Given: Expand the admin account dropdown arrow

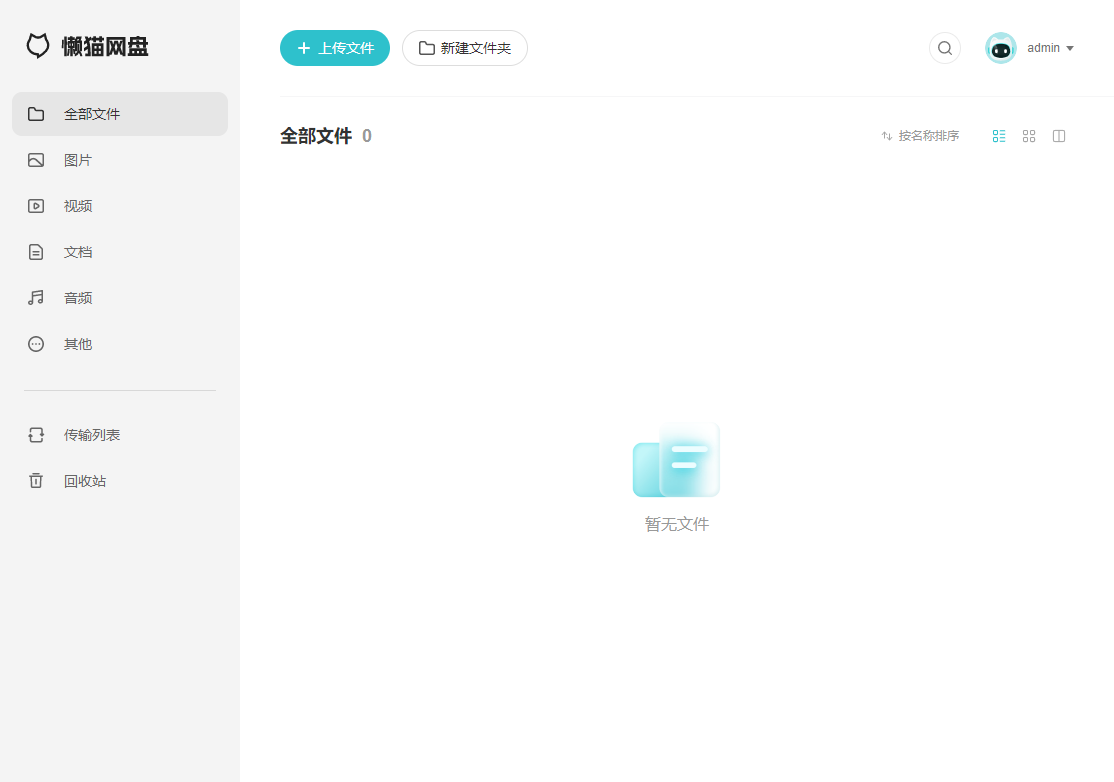Looking at the screenshot, I should coord(1070,48).
